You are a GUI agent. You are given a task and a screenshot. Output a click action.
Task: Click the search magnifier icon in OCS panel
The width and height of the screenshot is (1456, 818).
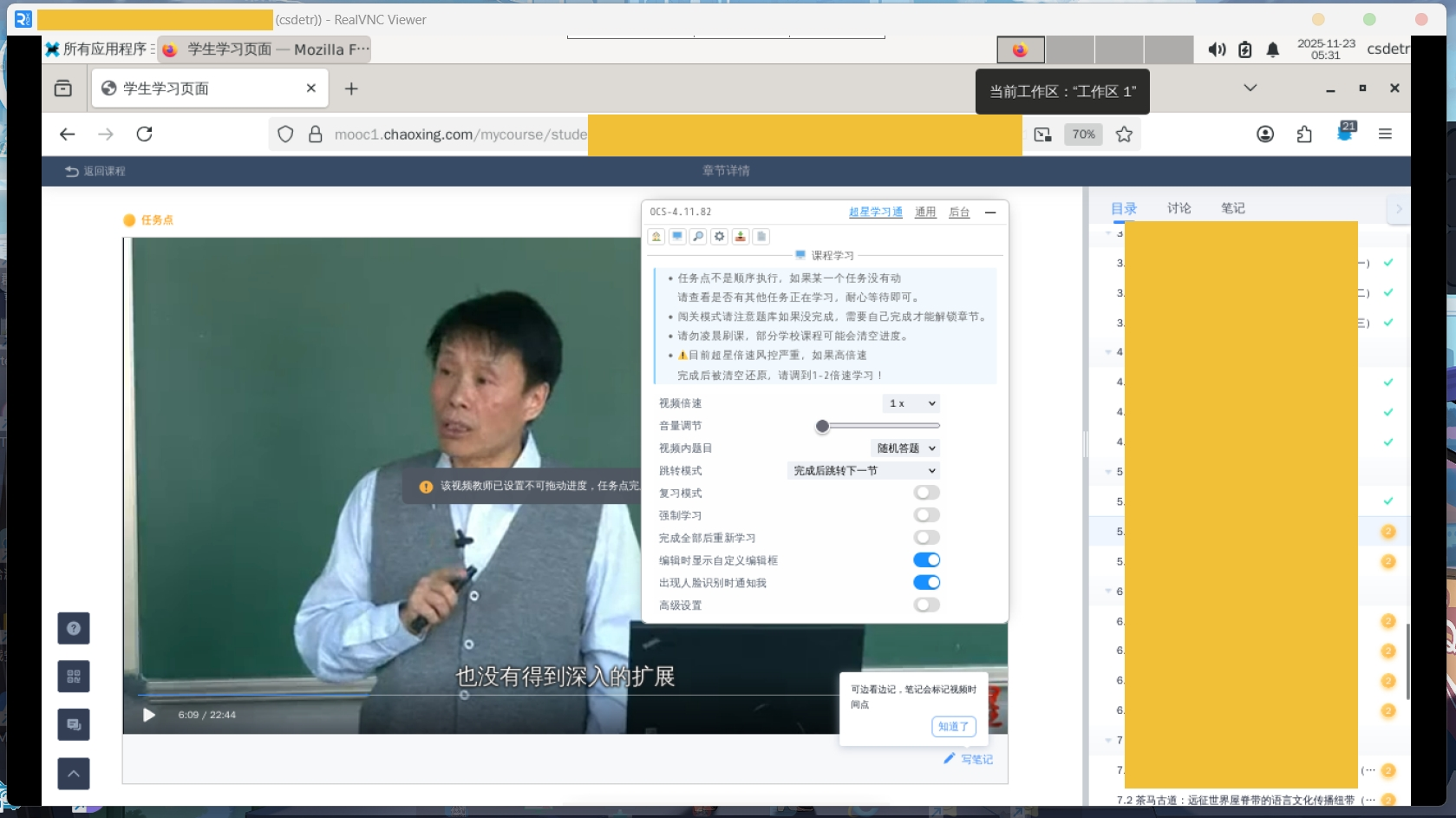click(x=698, y=237)
